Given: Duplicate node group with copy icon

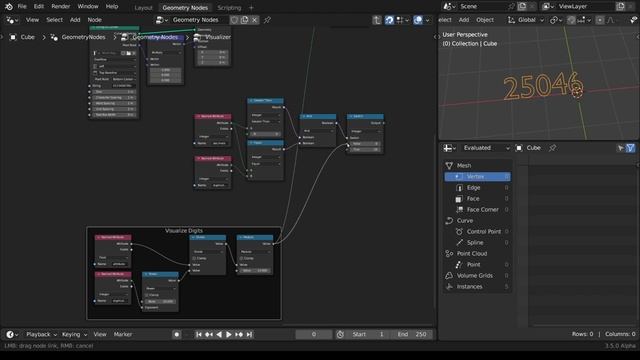Looking at the screenshot, I should pyautogui.click(x=244, y=20).
